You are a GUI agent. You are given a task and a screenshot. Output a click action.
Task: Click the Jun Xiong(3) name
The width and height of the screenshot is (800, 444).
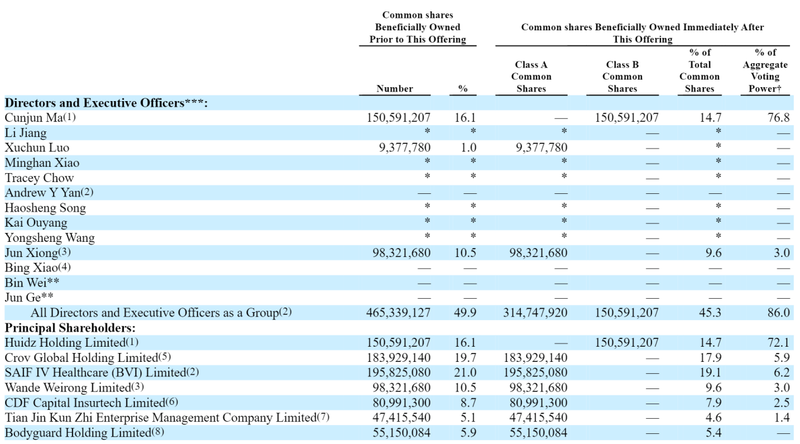click(38, 253)
